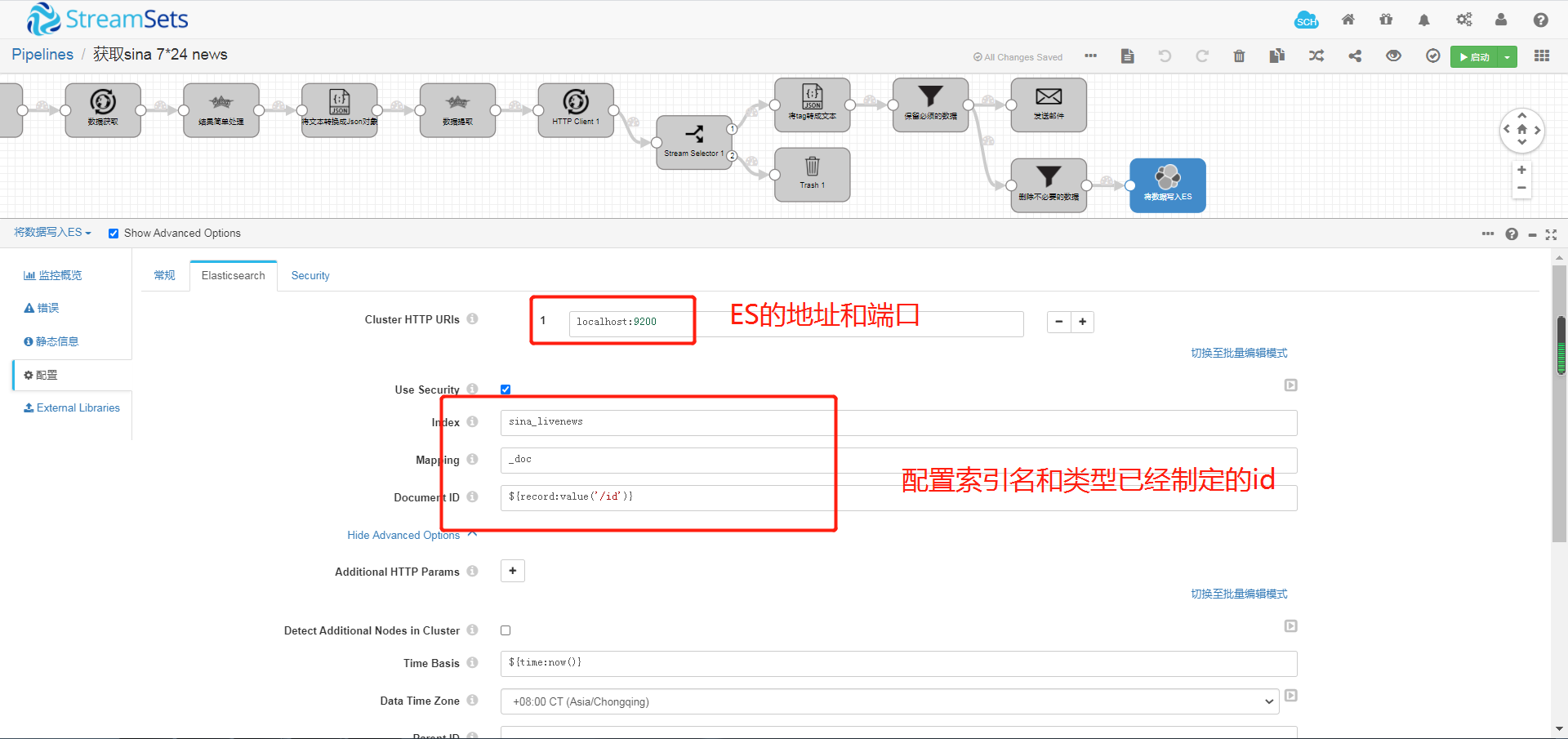The image size is (1568, 739).
Task: Open the 启动 button dropdown arrow
Action: coord(1506,56)
